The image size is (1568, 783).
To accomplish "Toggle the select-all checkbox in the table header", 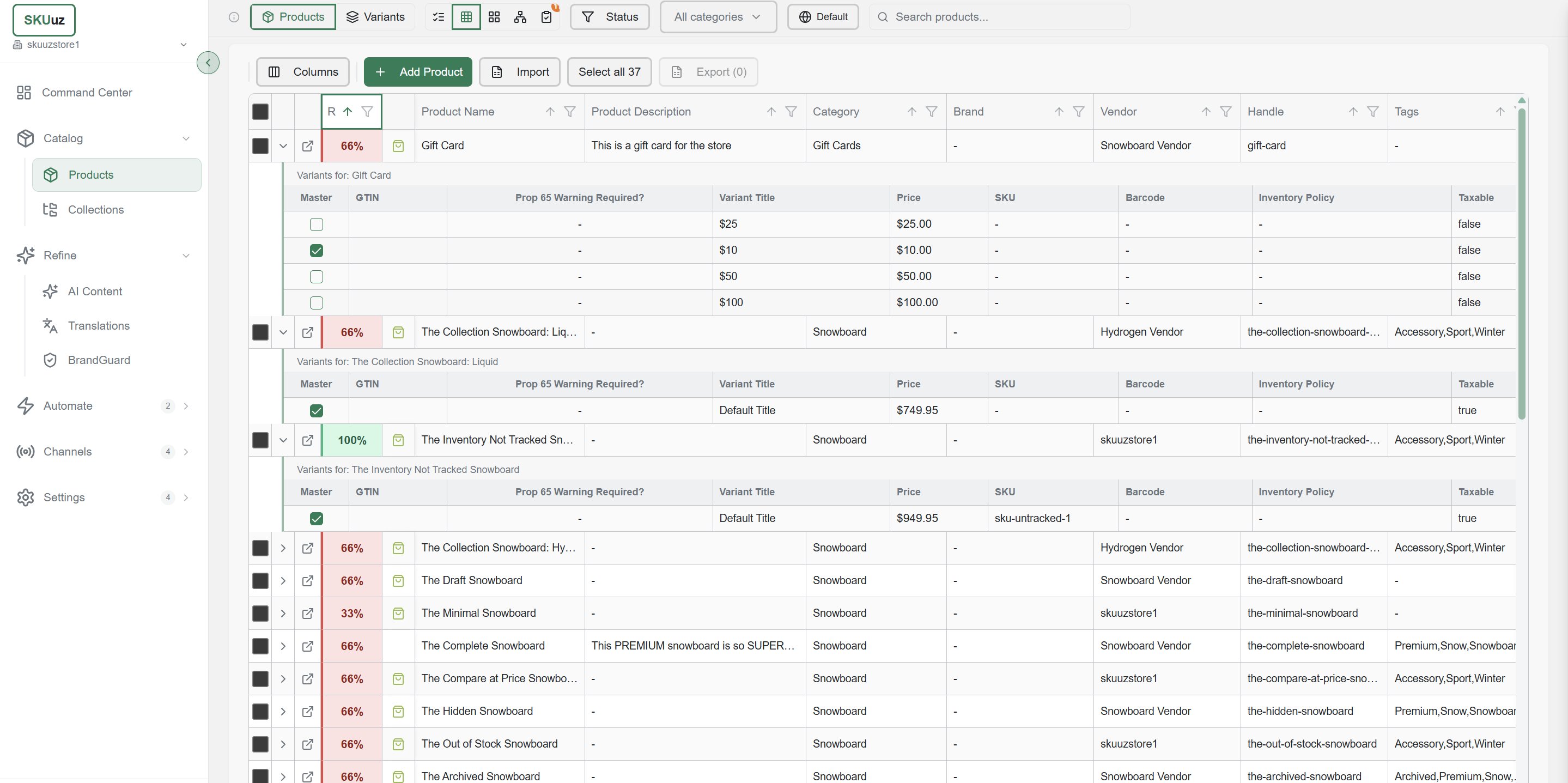I will coord(260,111).
